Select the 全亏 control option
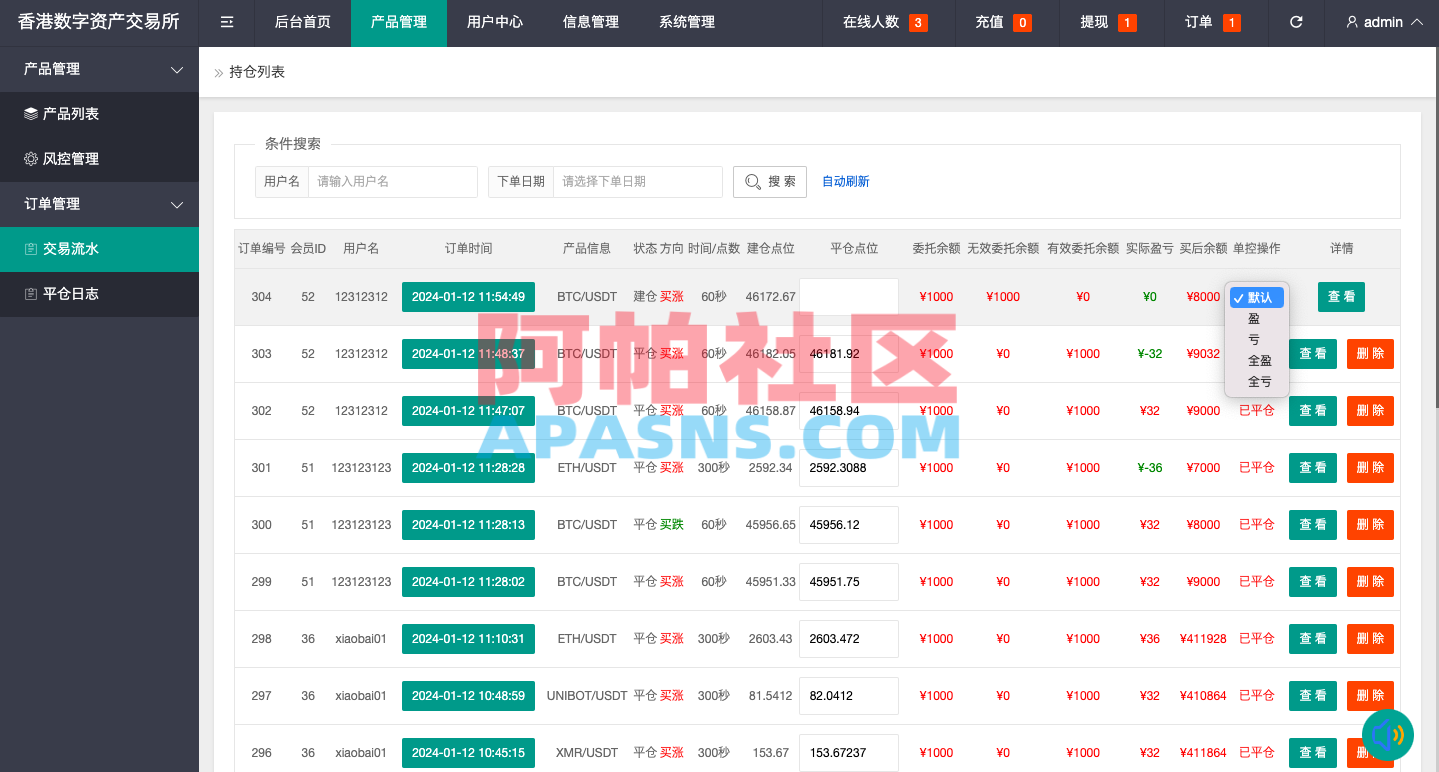1439x772 pixels. [1258, 381]
